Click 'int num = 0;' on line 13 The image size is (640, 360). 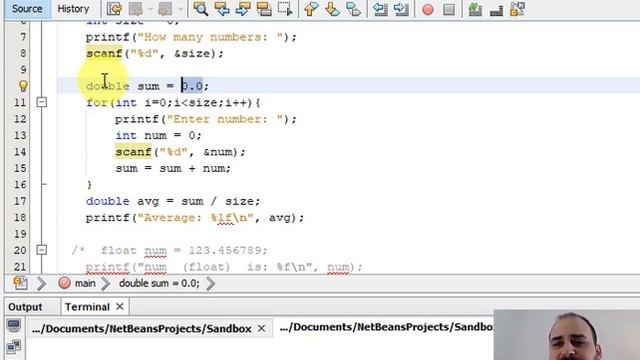(x=158, y=135)
